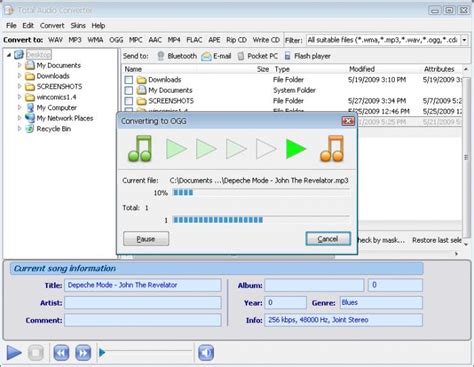Click the Write CD toolbar button
Viewport: 474px width, 367px height.
(x=266, y=40)
